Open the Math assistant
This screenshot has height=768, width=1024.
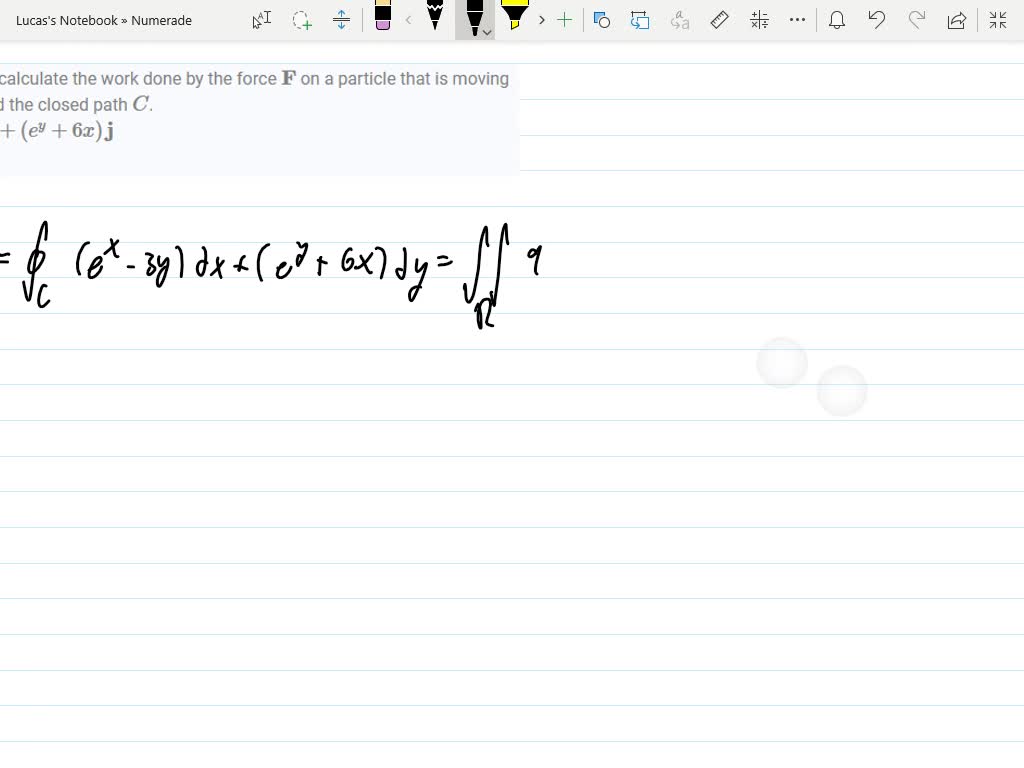[758, 20]
